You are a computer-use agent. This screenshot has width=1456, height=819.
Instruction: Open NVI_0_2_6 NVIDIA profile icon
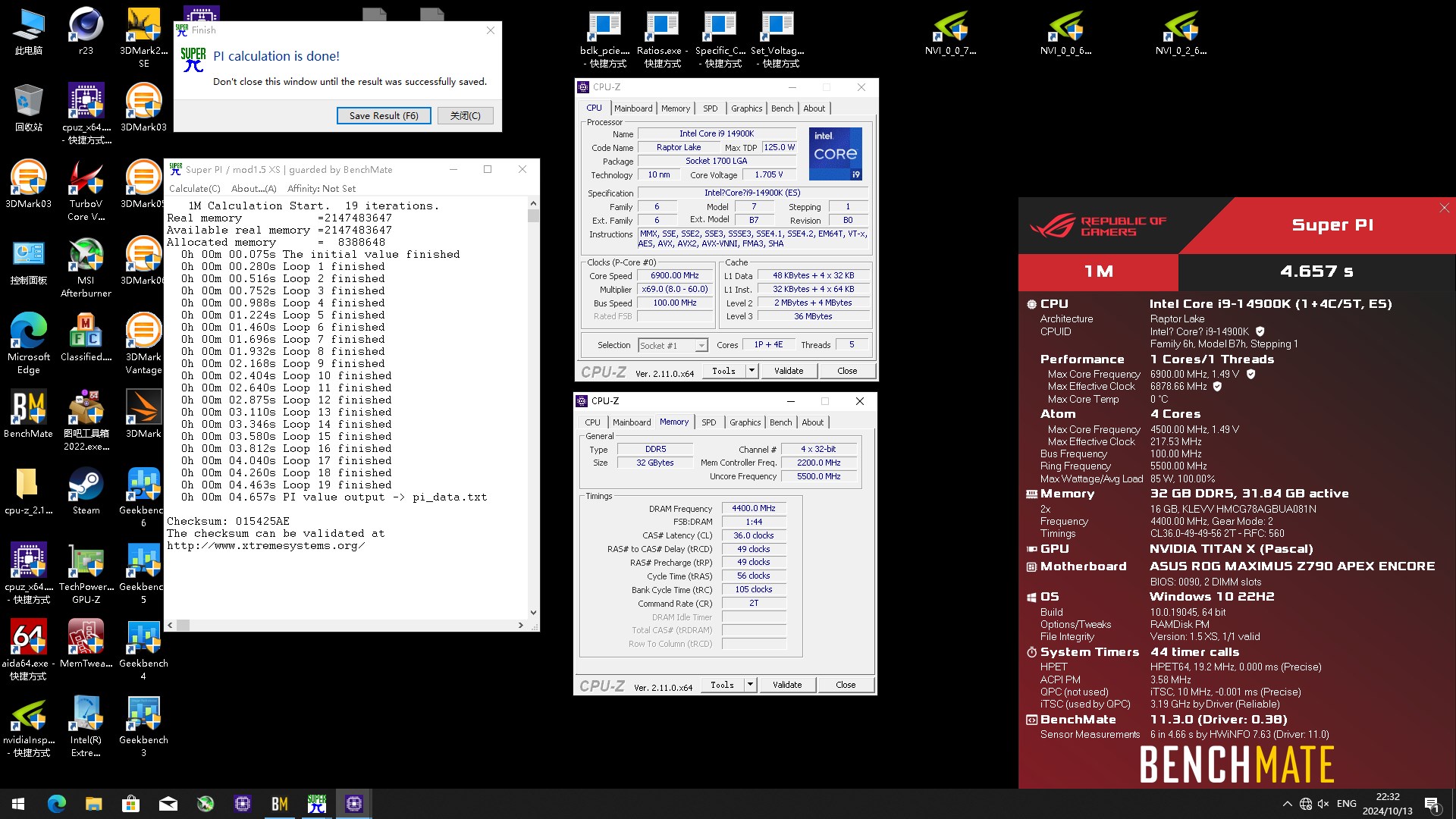[1181, 33]
